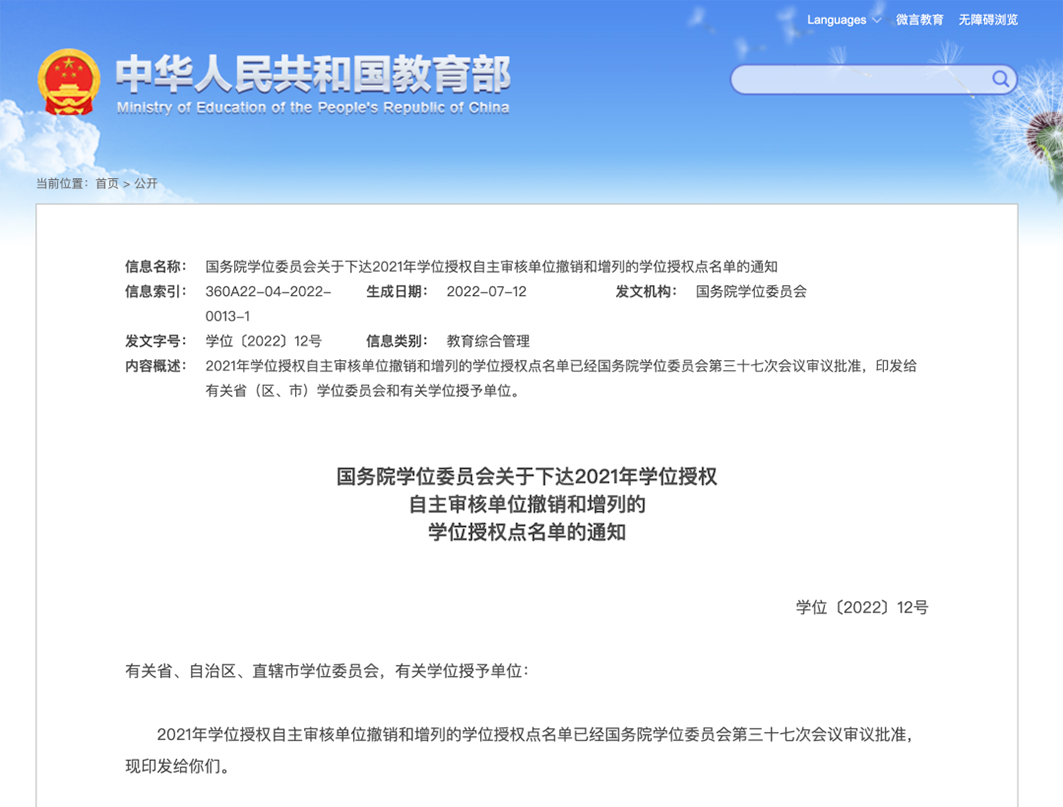Click the national emblem logo

pos(69,81)
